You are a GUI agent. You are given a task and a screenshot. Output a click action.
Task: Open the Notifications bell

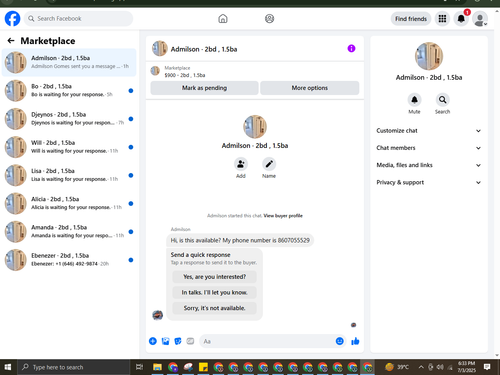pos(461,19)
